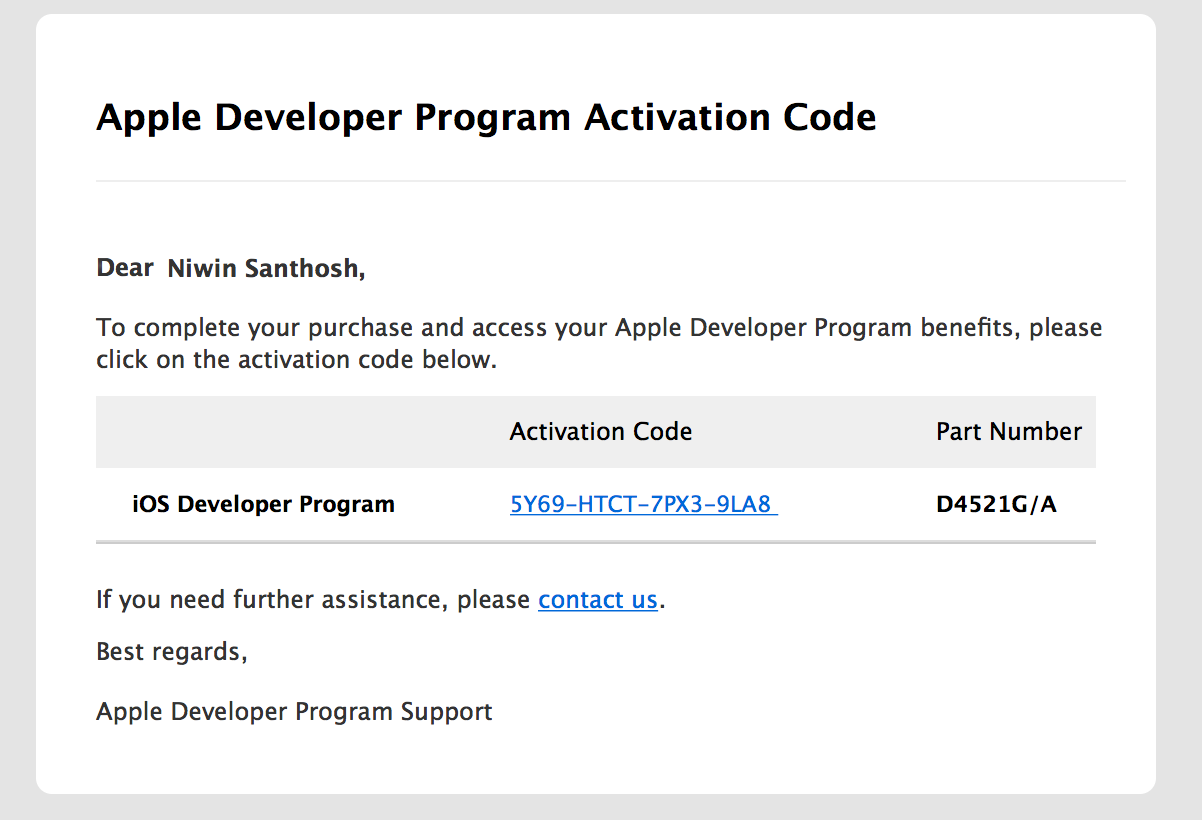Open the "contact us" link
1202x820 pixels.
[x=597, y=600]
